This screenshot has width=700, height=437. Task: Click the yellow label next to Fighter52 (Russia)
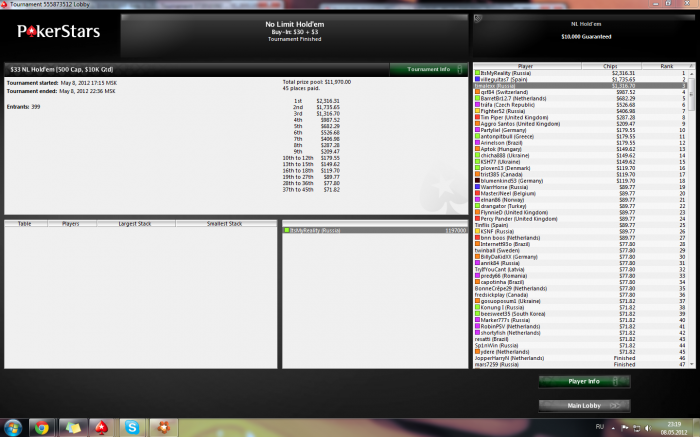click(477, 111)
